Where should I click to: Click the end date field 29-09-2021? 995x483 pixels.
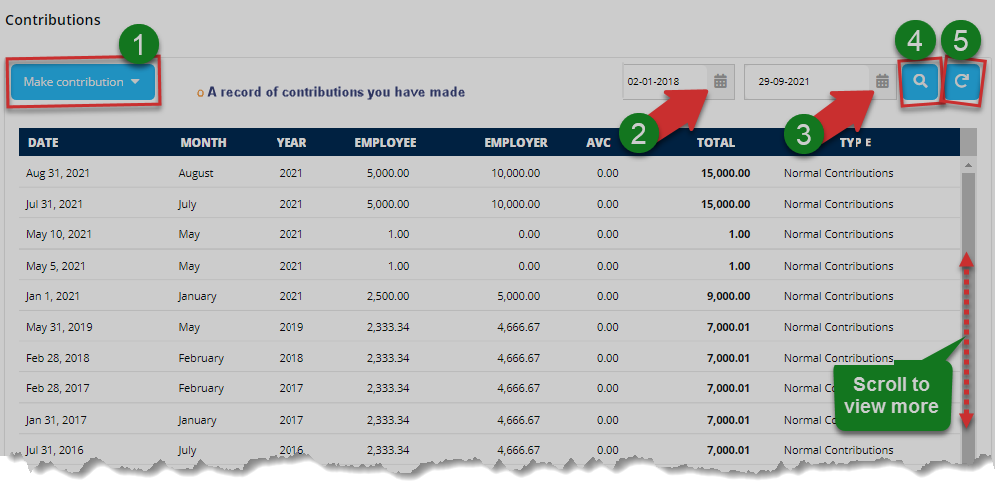click(808, 82)
